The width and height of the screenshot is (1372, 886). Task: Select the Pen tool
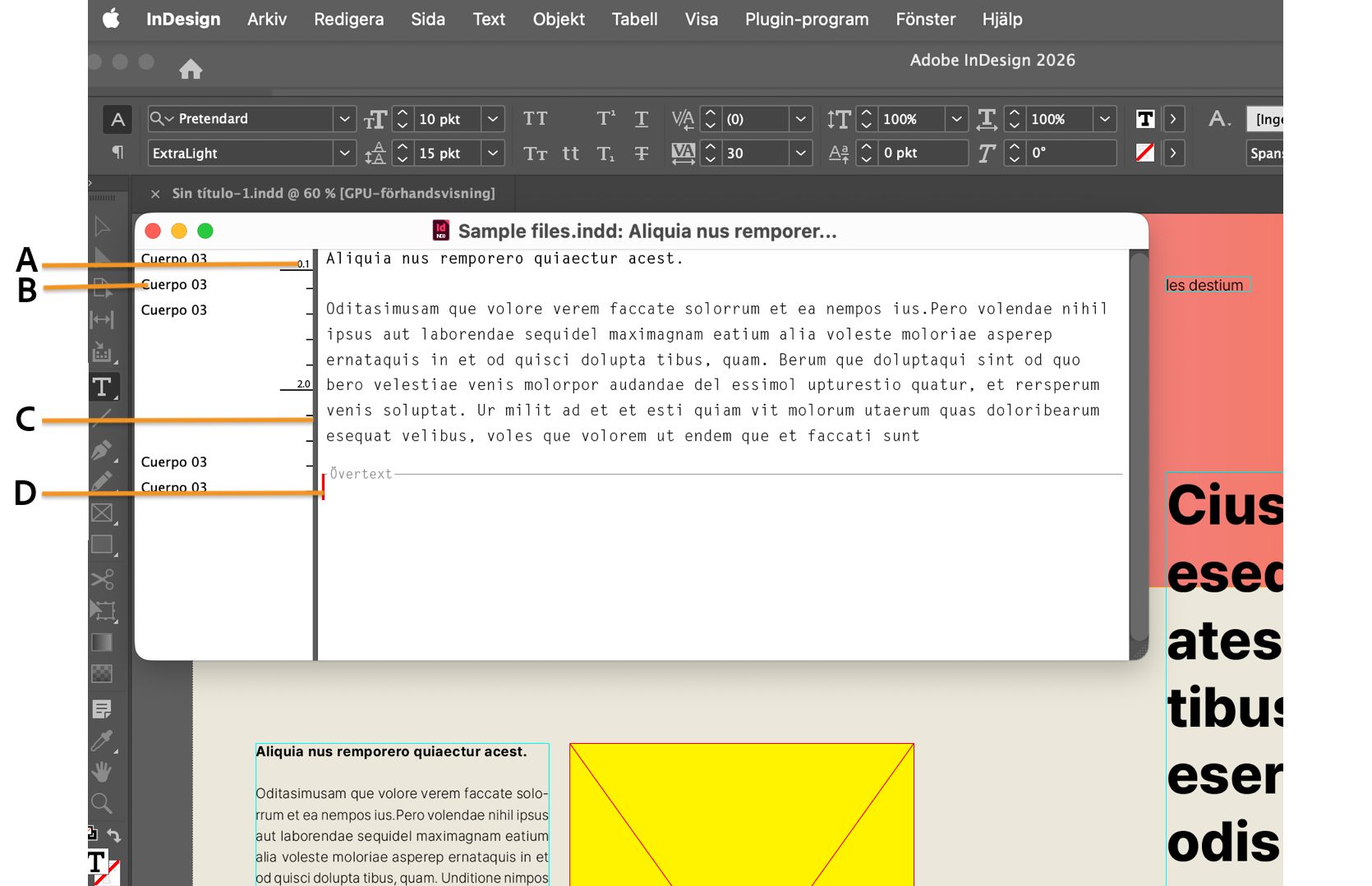[102, 450]
